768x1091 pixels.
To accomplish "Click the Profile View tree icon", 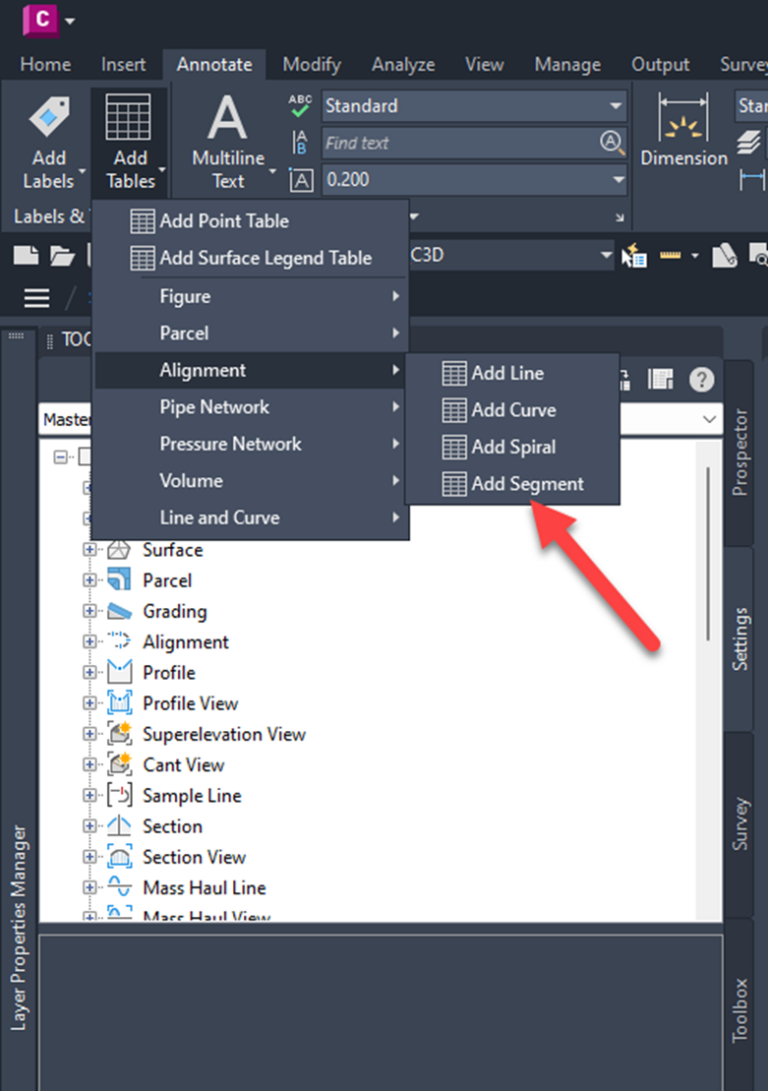I will (x=119, y=703).
